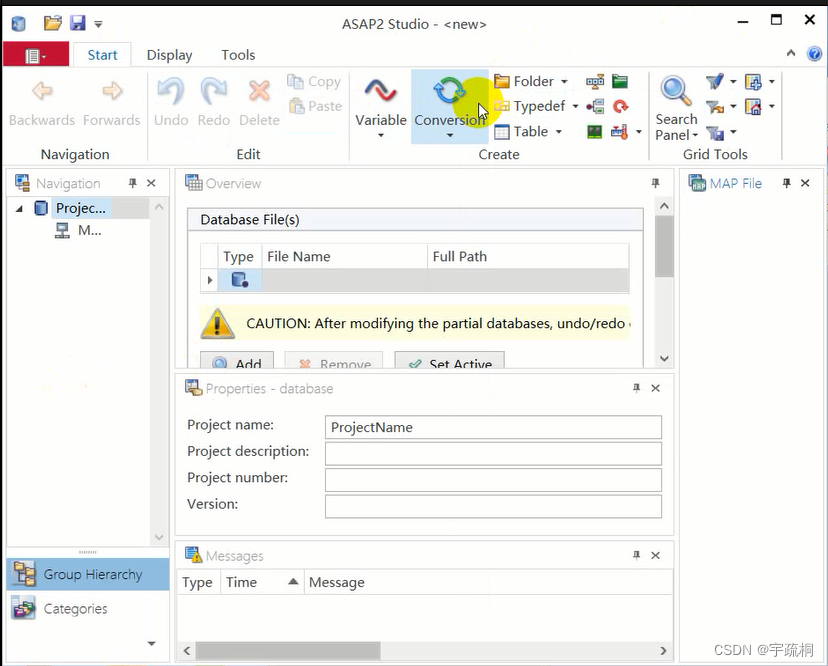
Task: Click the dark green memory block icon in Create group
Action: 595,132
